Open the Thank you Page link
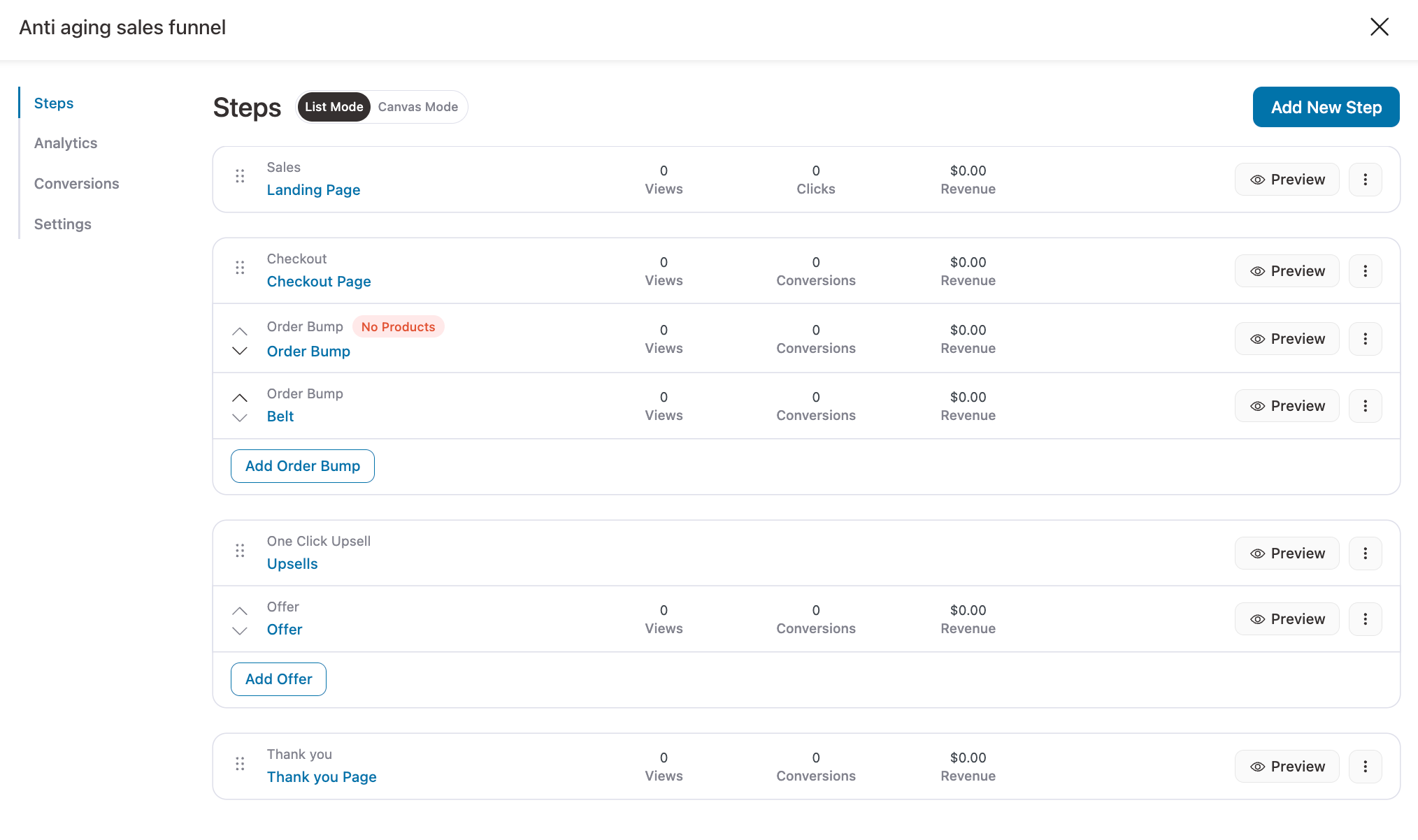 [x=322, y=777]
